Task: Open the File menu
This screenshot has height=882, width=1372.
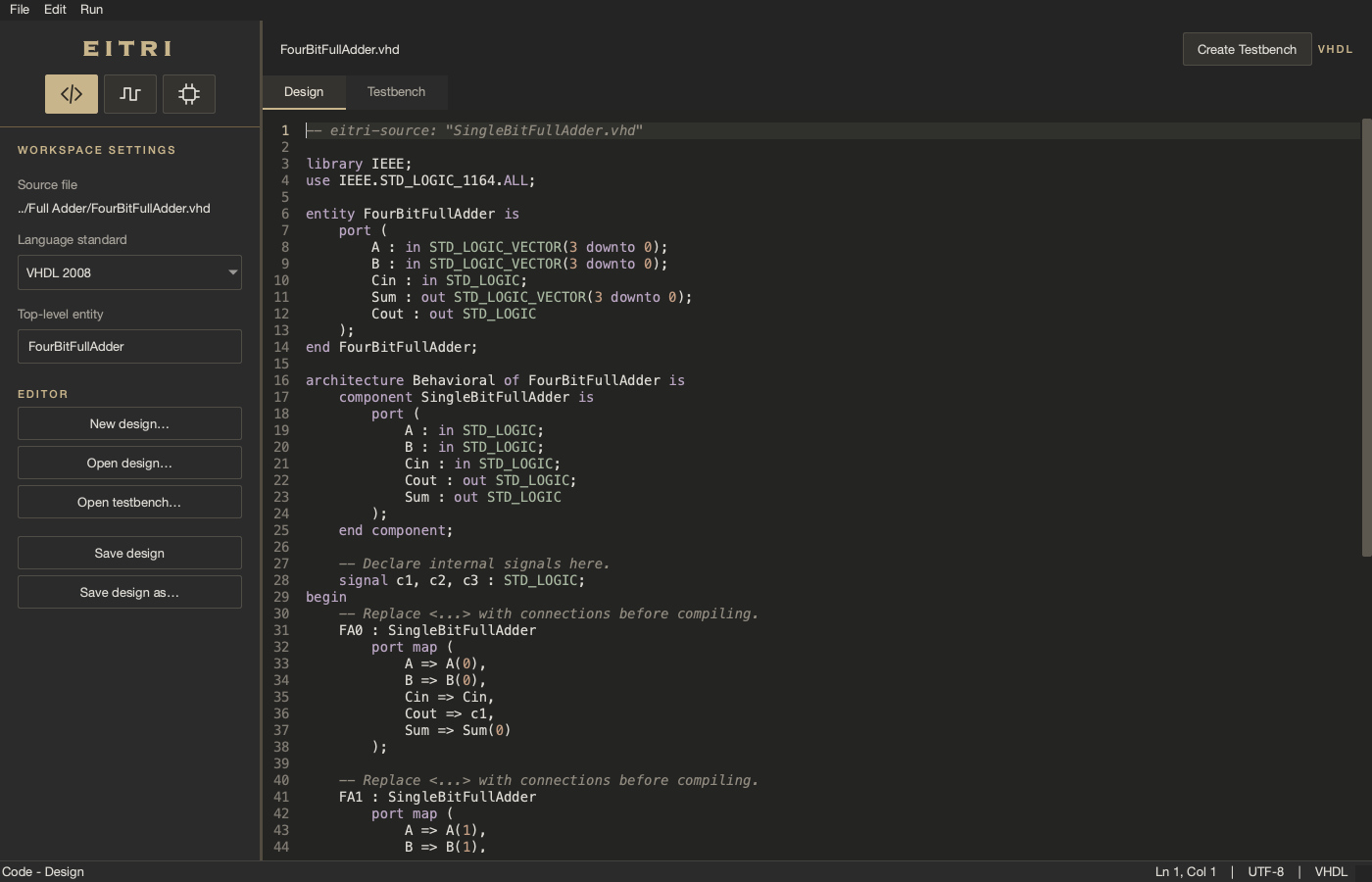Action: tap(20, 9)
